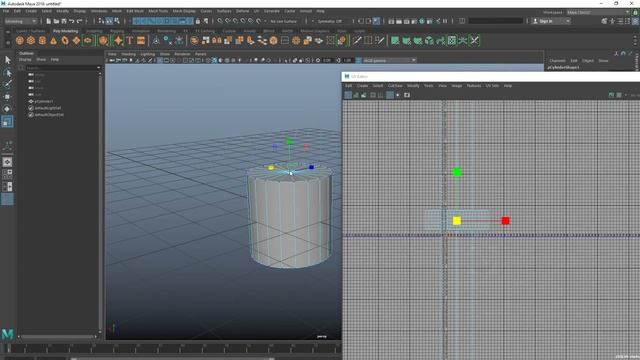Viewport: 640px width, 360px height.
Task: Toggle the lock selection padlock icon
Action: point(198,21)
